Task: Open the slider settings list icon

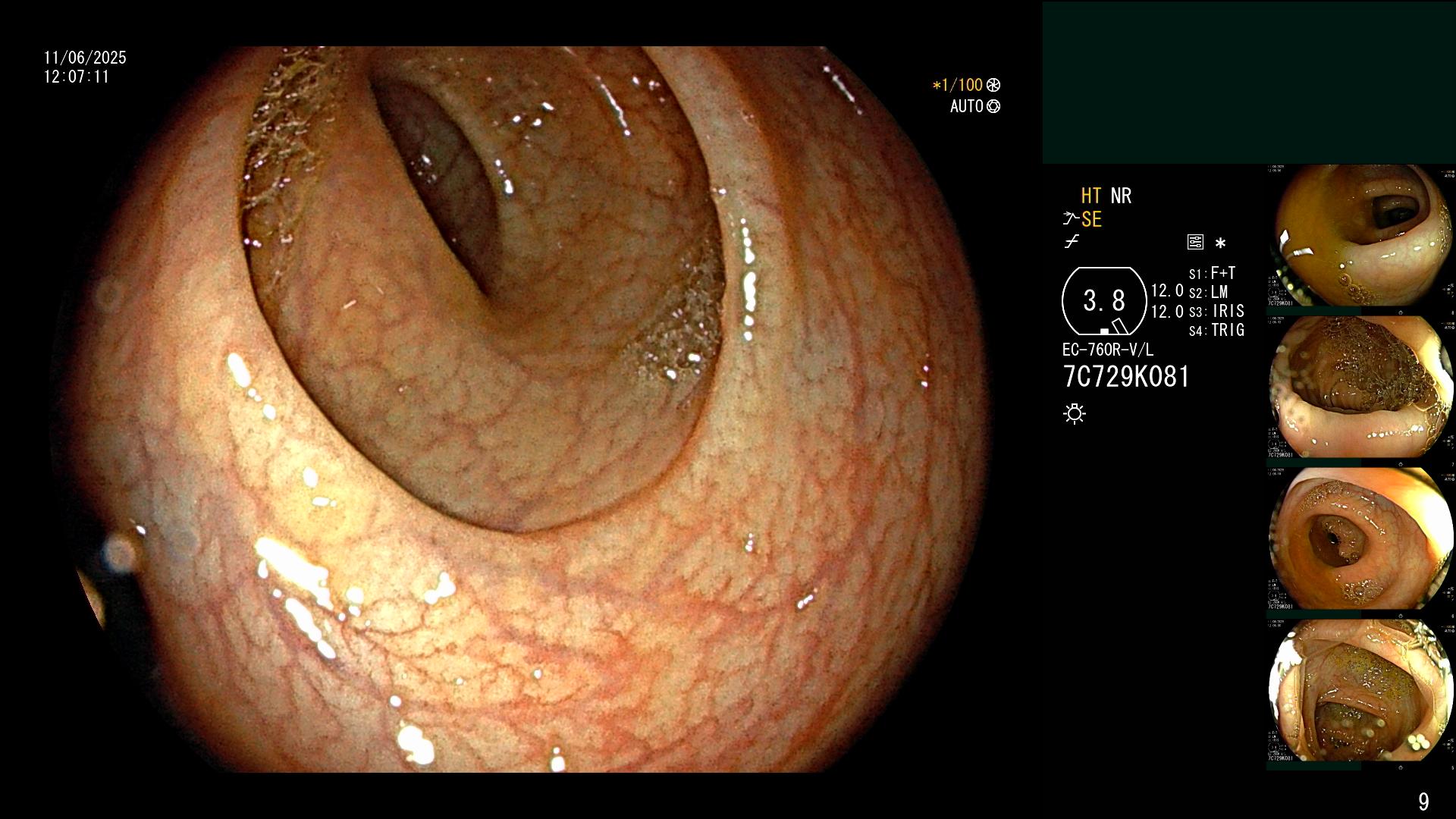Action: (x=1195, y=243)
